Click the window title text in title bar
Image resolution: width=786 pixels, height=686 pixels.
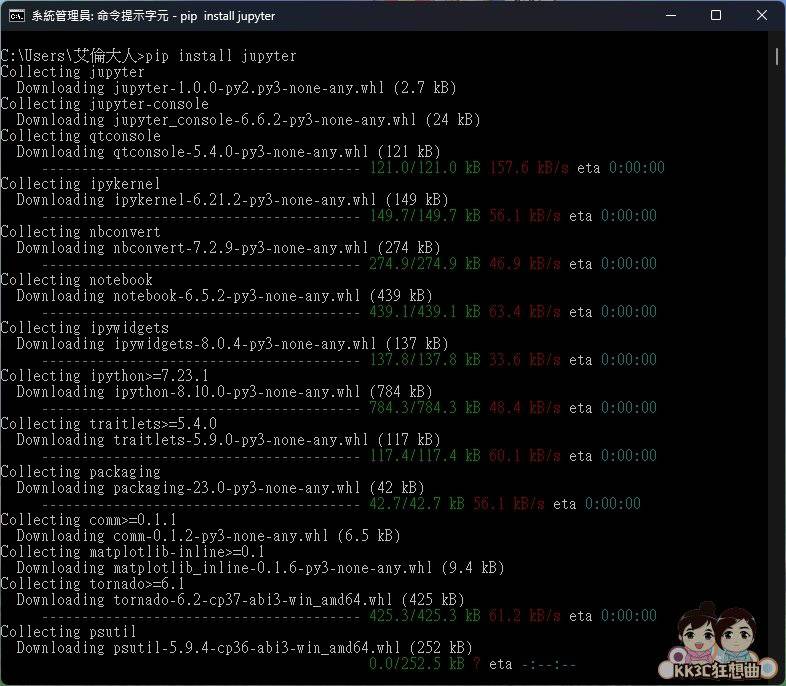[x=153, y=16]
